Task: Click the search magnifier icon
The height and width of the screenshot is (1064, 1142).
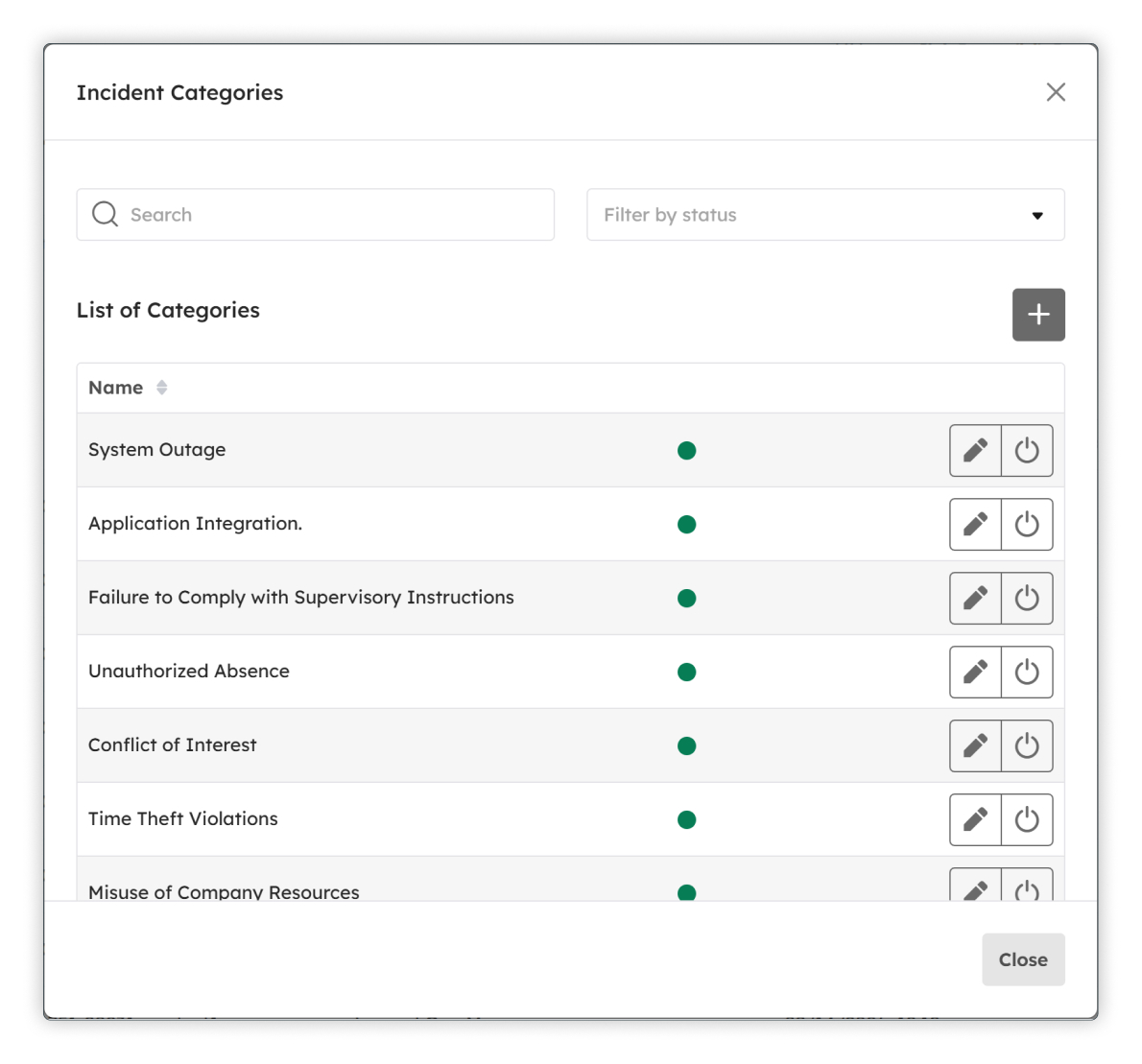Action: pyautogui.click(x=105, y=214)
